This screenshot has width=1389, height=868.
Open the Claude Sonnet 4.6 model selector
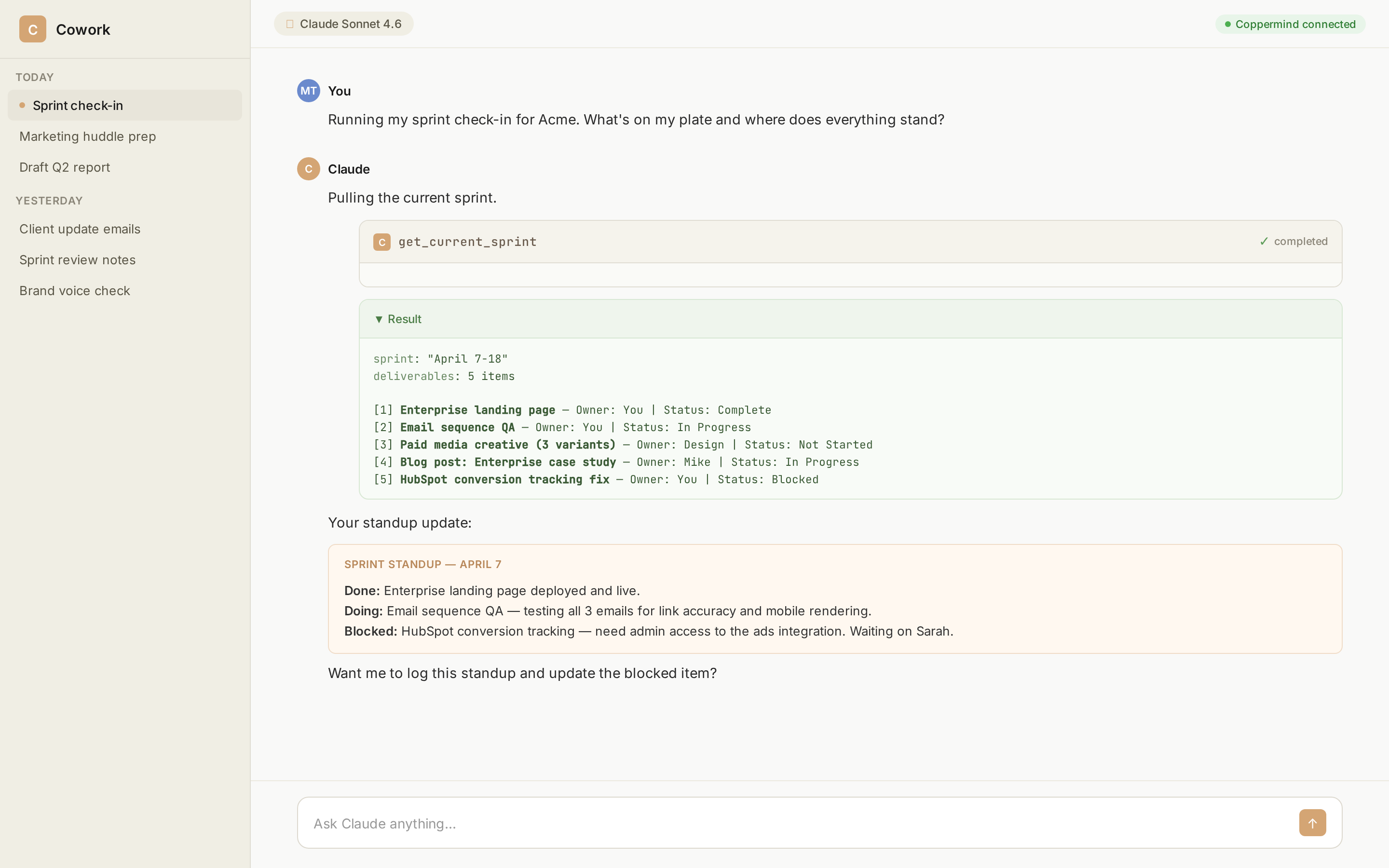pyautogui.click(x=343, y=24)
